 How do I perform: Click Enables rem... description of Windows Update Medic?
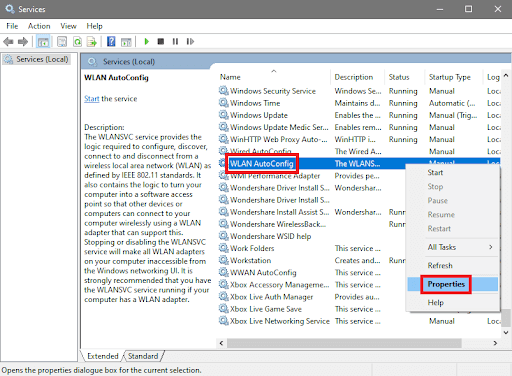point(358,127)
